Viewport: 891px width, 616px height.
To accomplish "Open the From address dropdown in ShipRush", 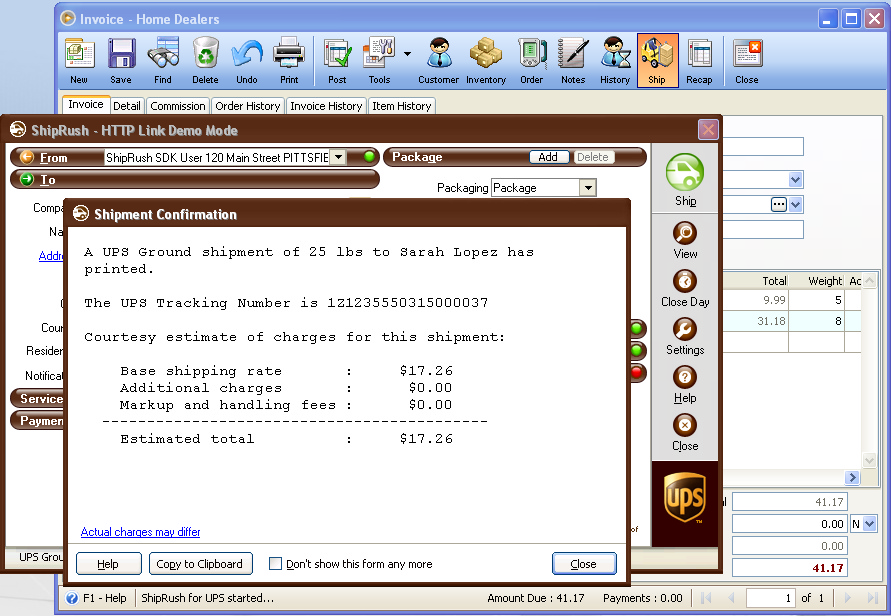I will [338, 157].
